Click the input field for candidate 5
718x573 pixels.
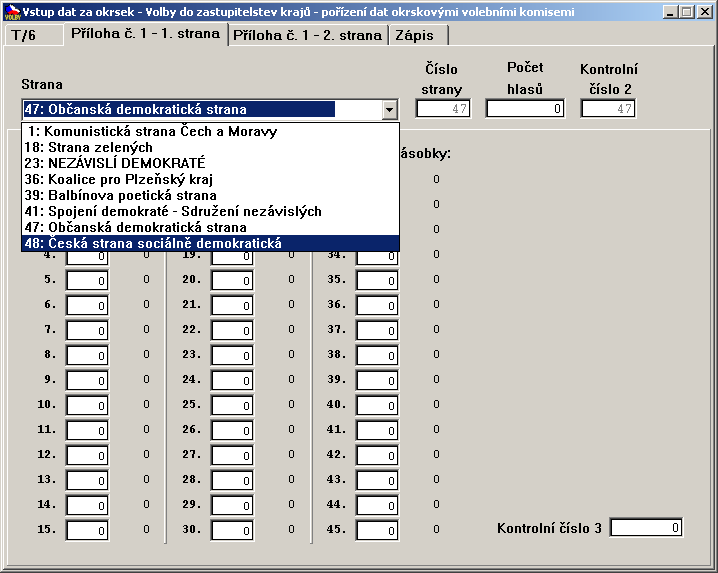[87, 280]
